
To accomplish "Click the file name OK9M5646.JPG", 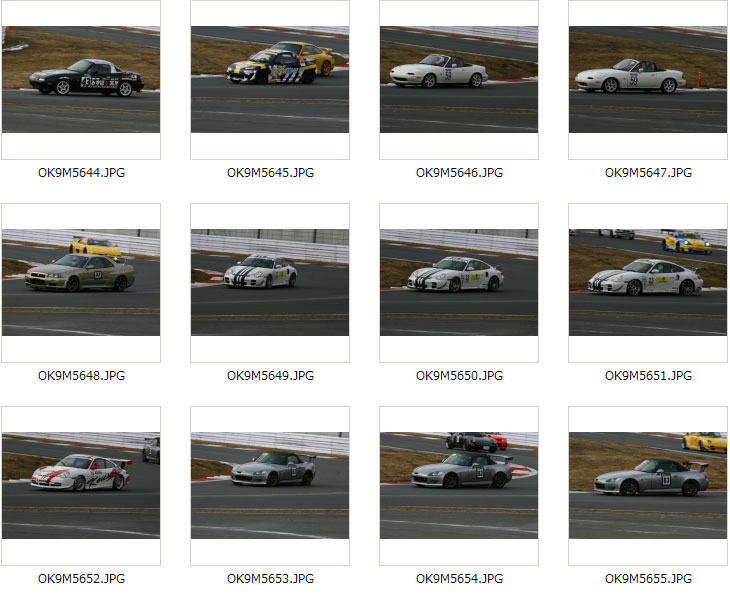I will click(460, 173).
